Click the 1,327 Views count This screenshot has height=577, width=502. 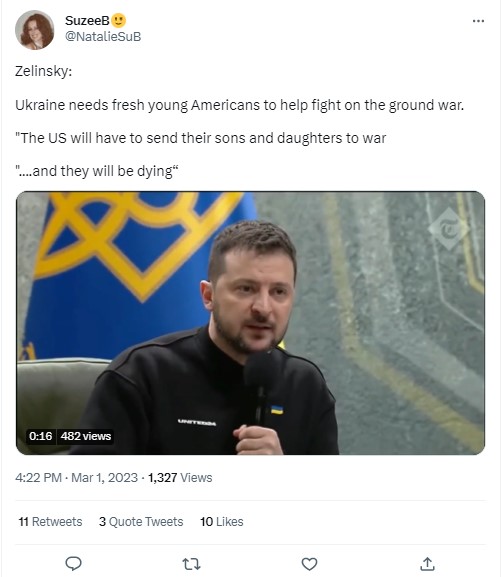point(180,478)
